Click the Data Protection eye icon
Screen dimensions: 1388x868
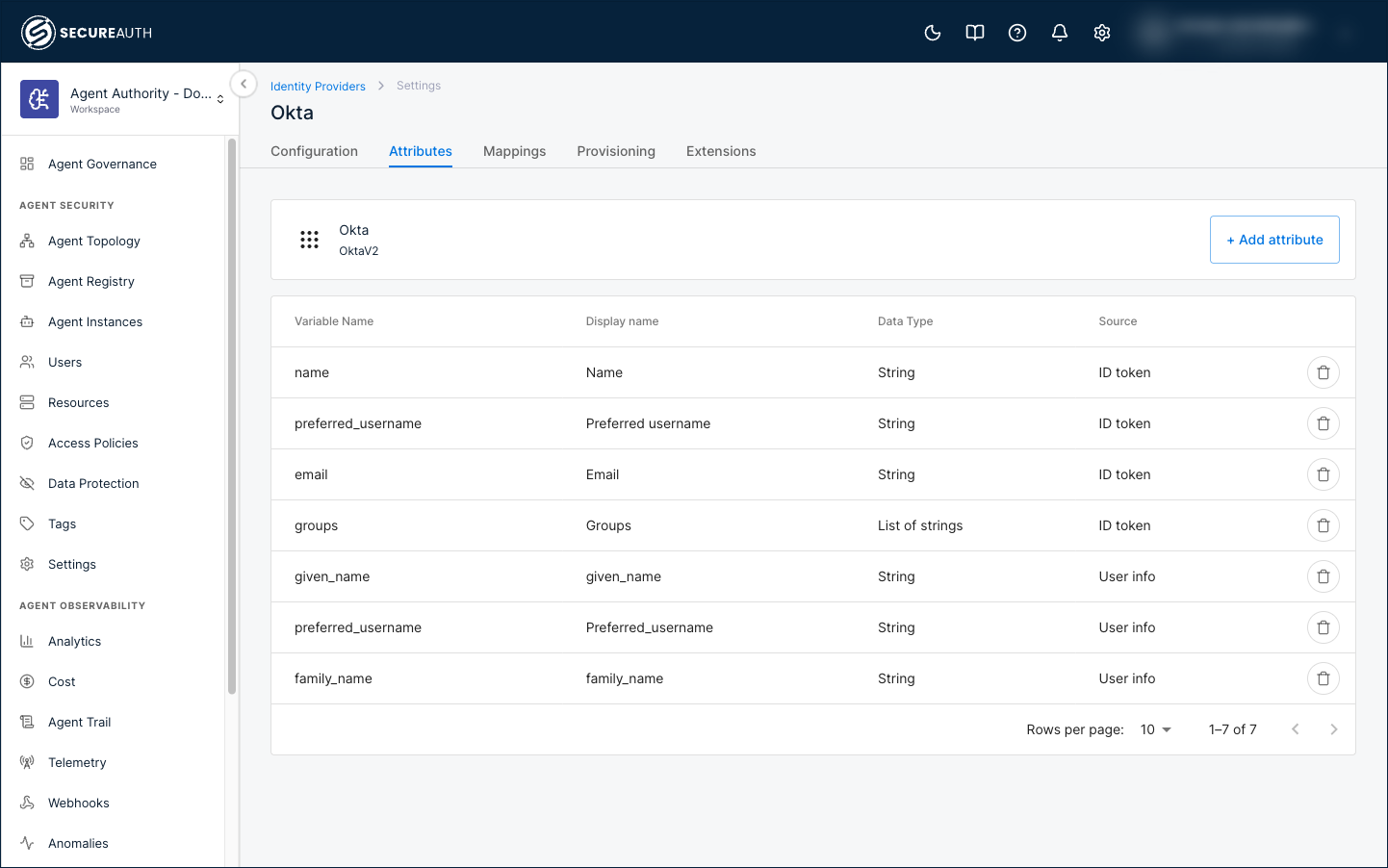click(x=27, y=484)
